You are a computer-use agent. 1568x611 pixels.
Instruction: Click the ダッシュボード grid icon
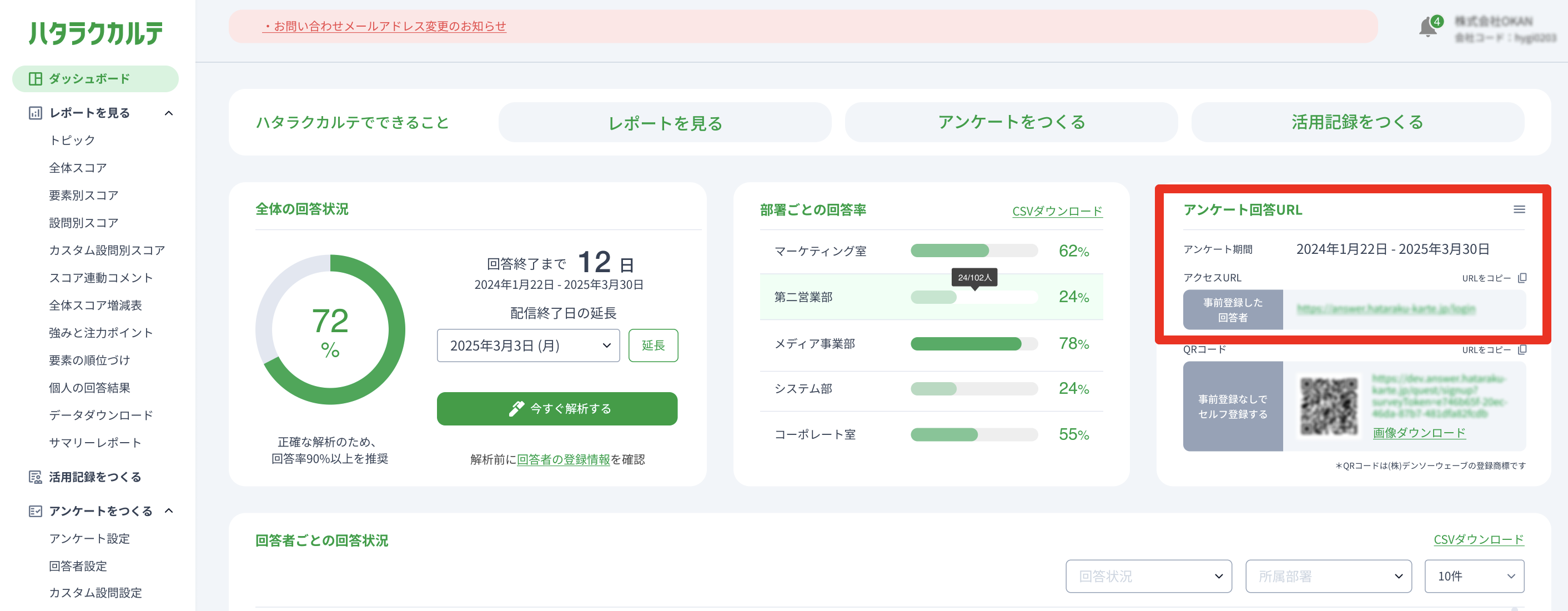[x=36, y=79]
